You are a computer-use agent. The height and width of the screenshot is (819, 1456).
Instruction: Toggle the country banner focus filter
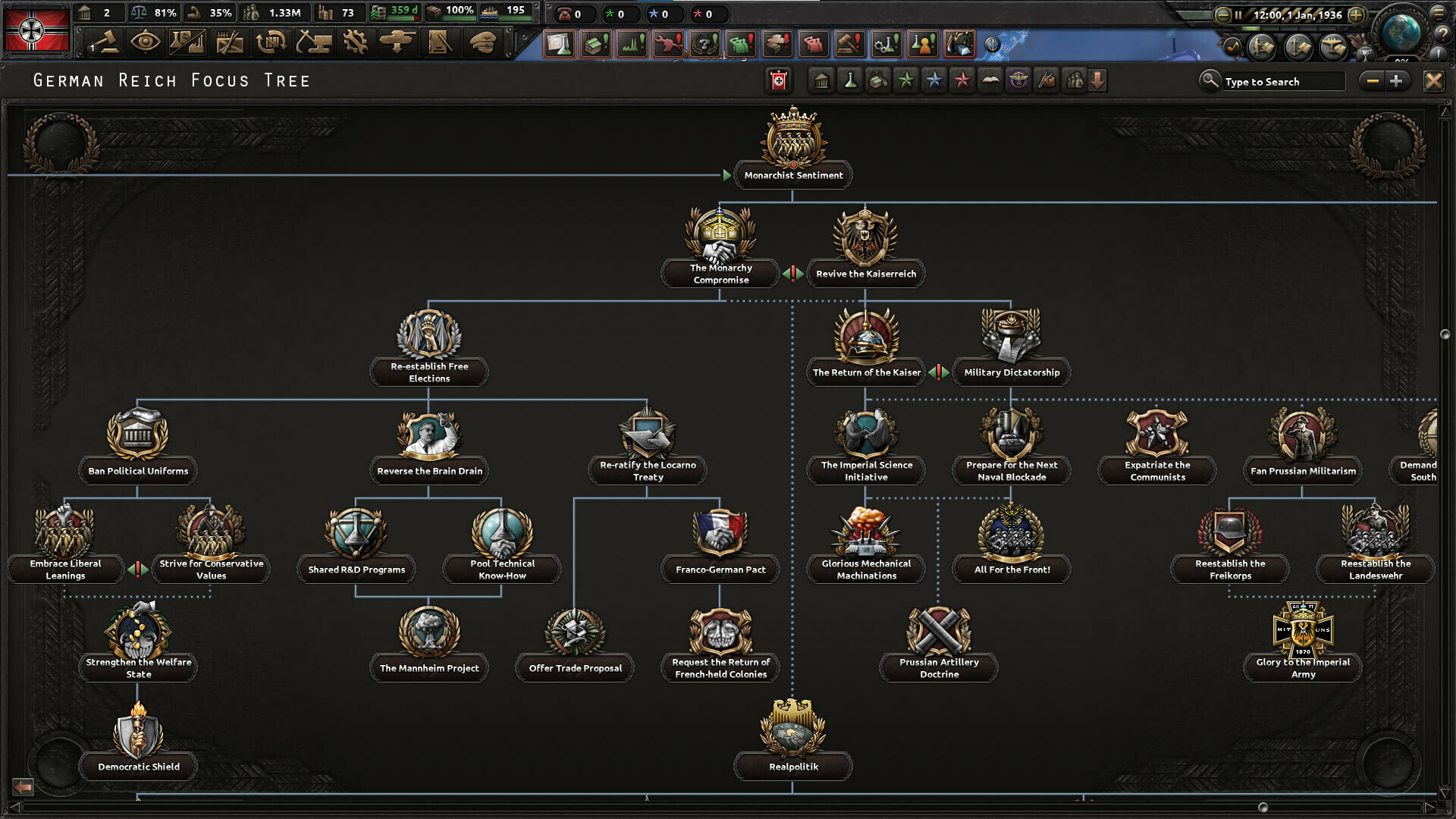779,80
